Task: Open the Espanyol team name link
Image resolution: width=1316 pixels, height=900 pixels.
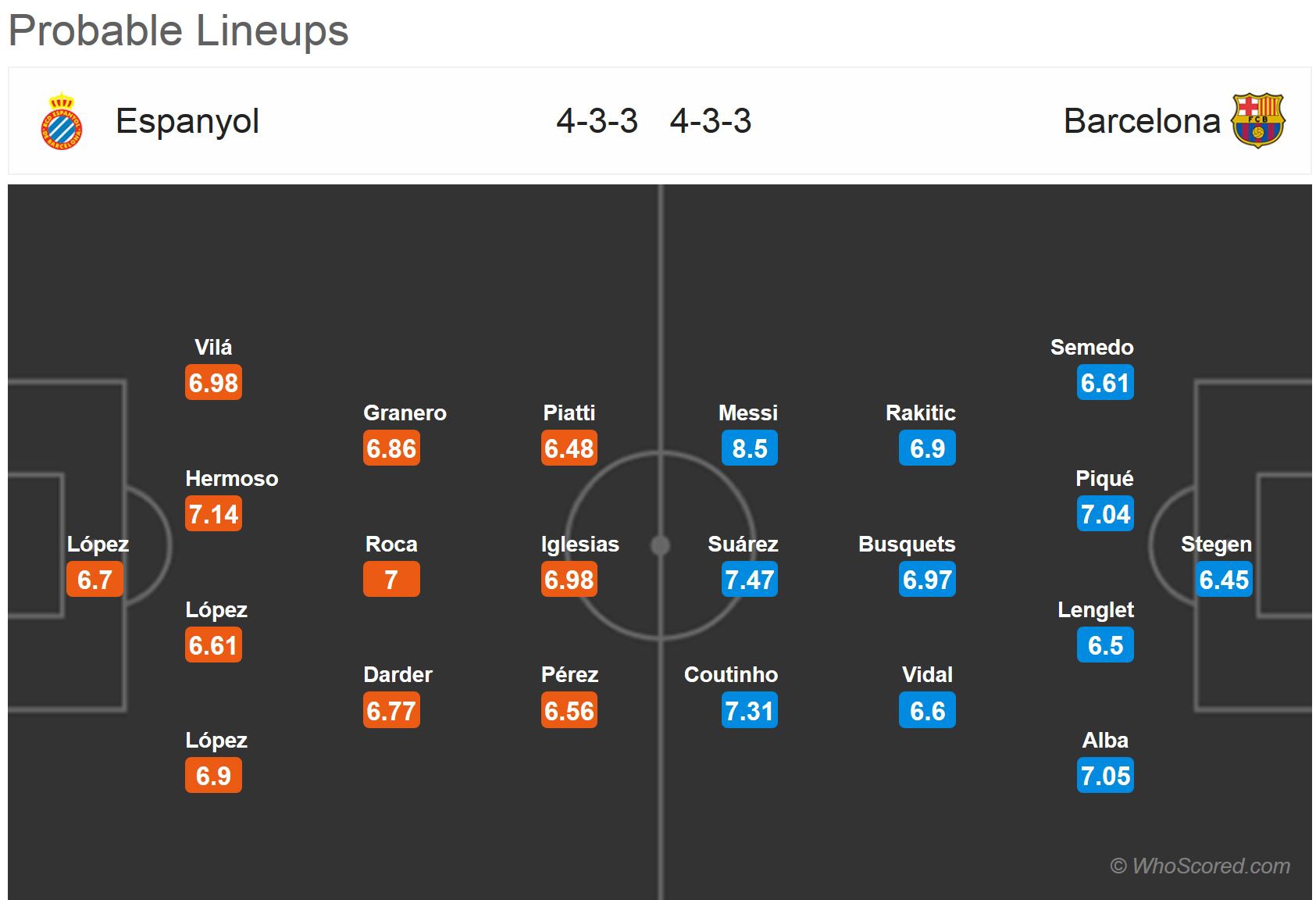Action: [x=187, y=121]
